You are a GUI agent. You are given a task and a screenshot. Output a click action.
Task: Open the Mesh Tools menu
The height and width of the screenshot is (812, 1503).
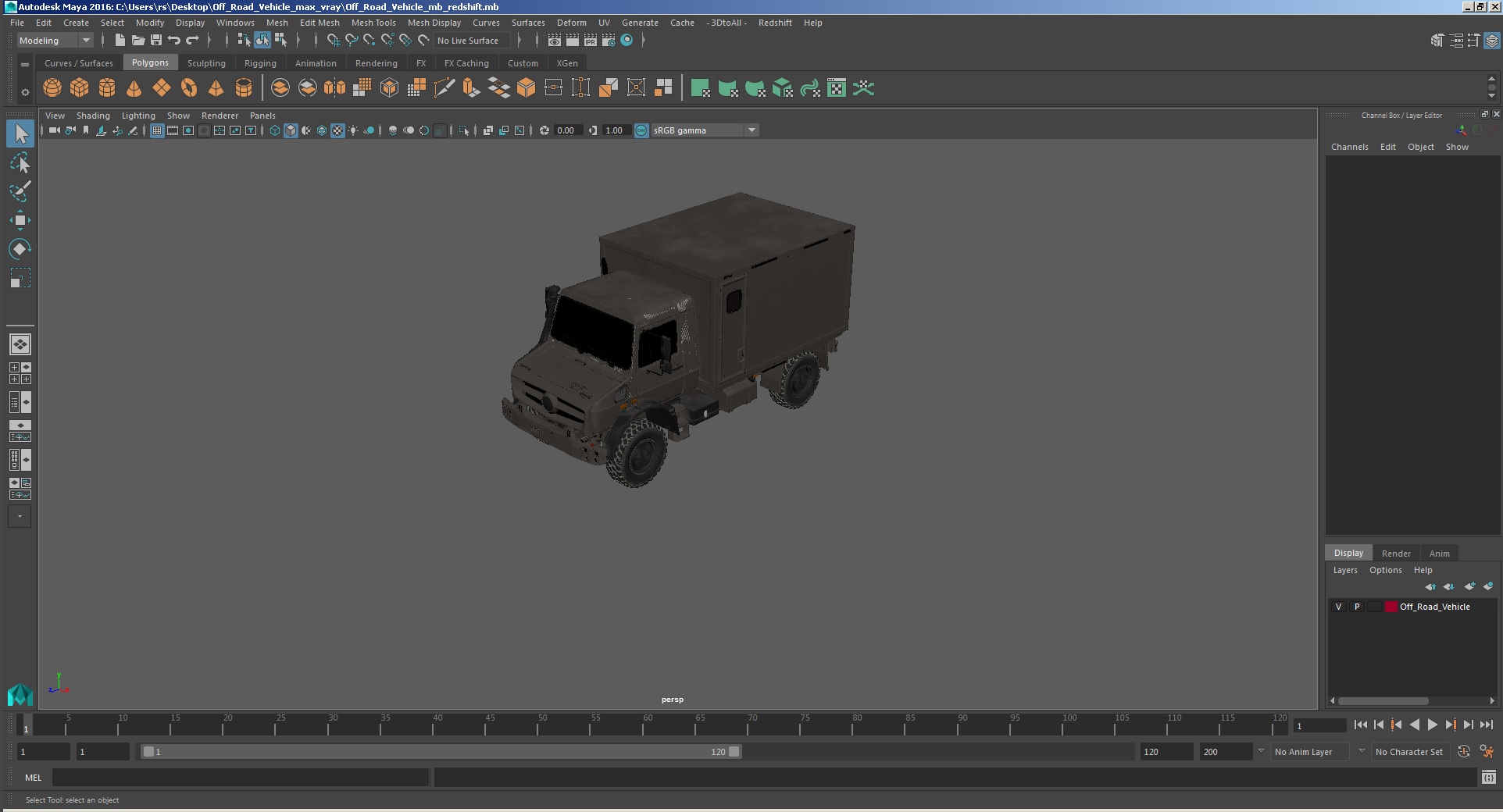373,23
